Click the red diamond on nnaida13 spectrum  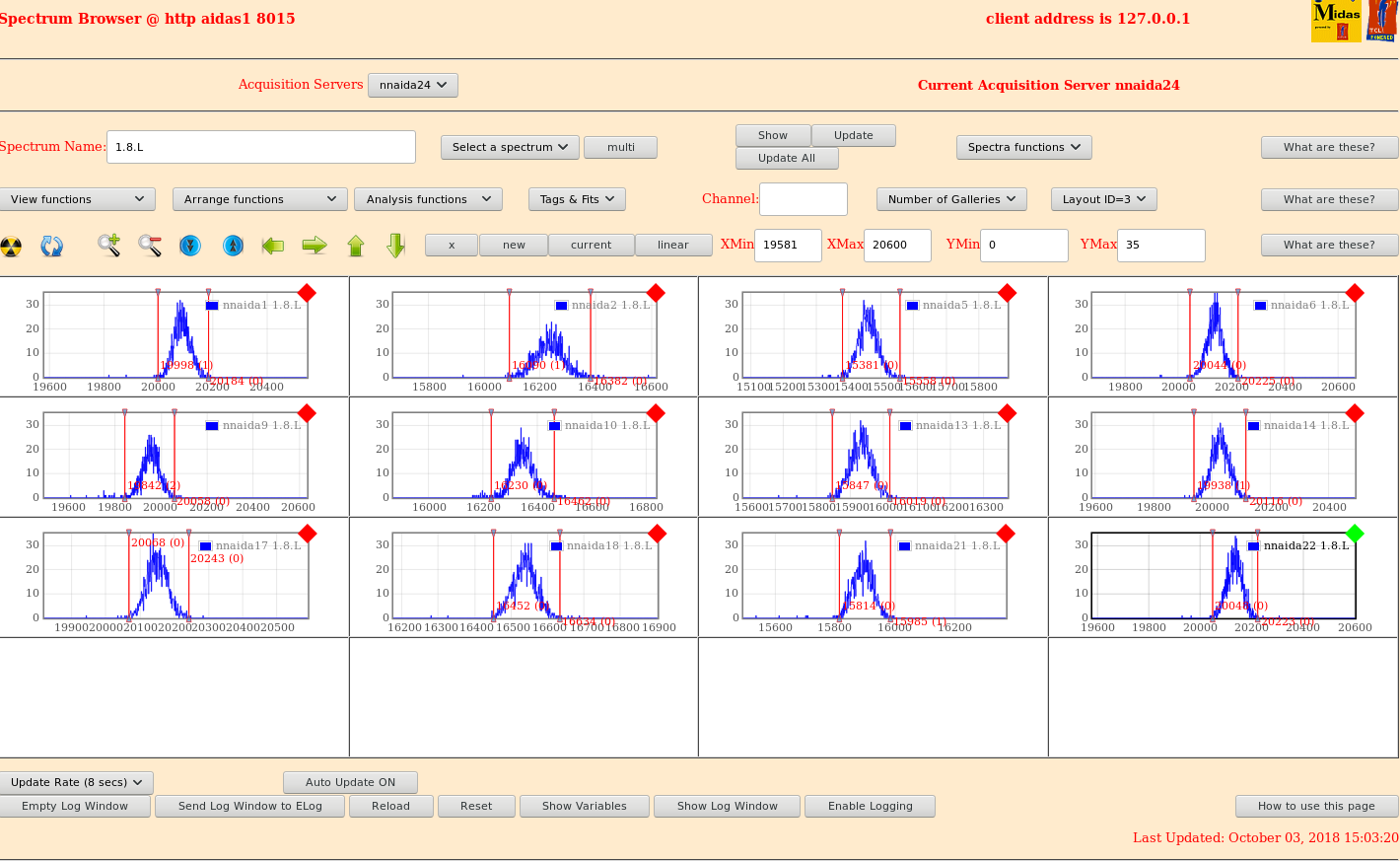[x=1007, y=412]
